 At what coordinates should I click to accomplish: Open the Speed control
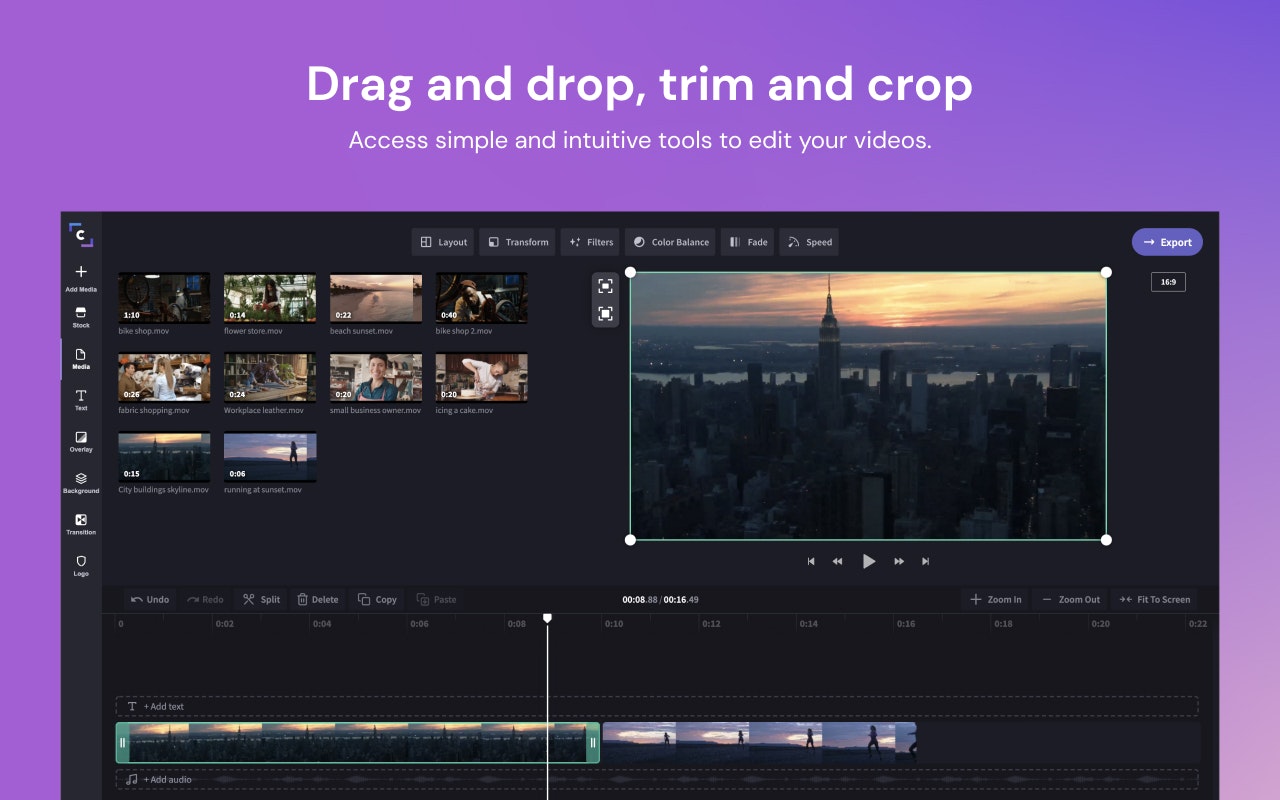809,241
